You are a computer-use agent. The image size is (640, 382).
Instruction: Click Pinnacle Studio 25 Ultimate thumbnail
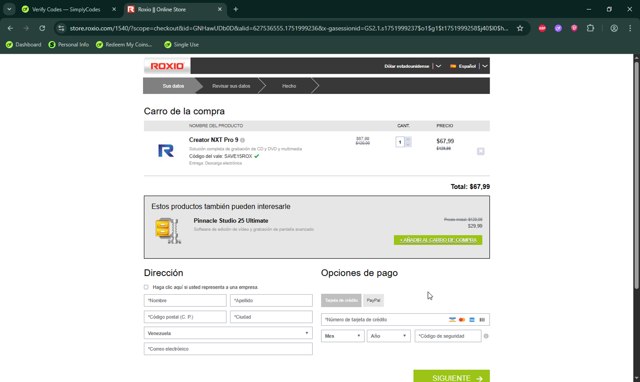[x=167, y=231]
